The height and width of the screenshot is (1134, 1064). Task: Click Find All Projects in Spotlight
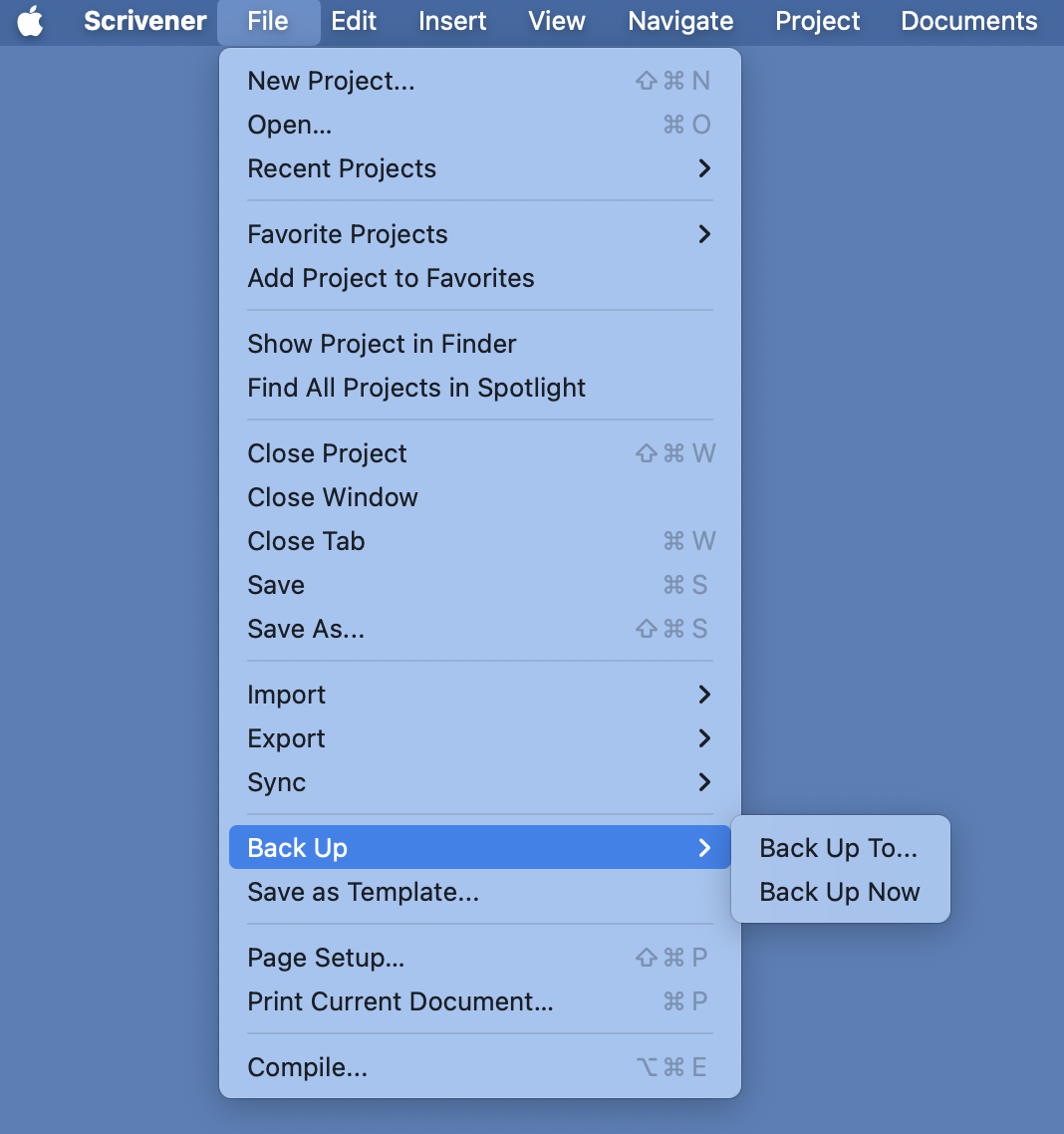480,388
